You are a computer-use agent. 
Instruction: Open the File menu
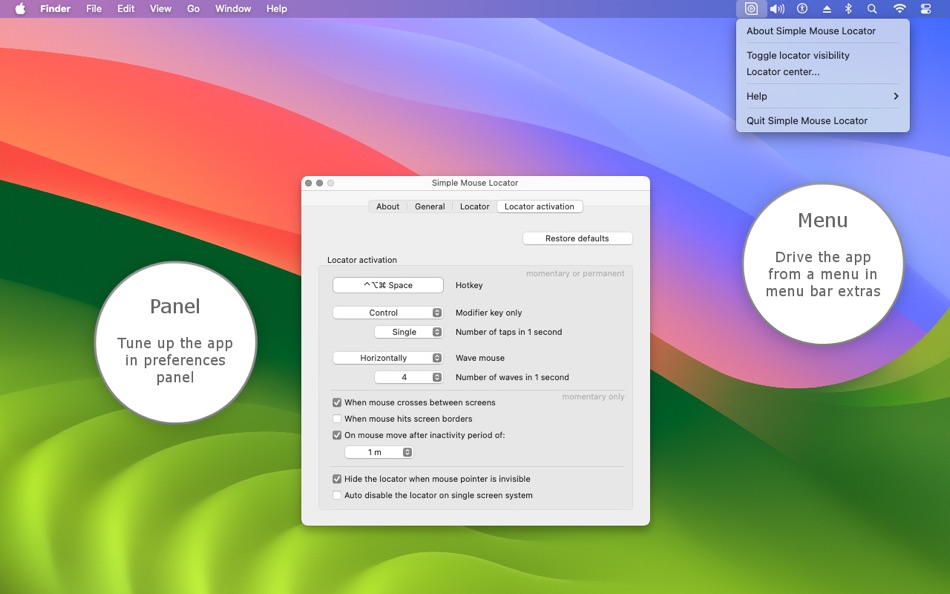pos(94,8)
